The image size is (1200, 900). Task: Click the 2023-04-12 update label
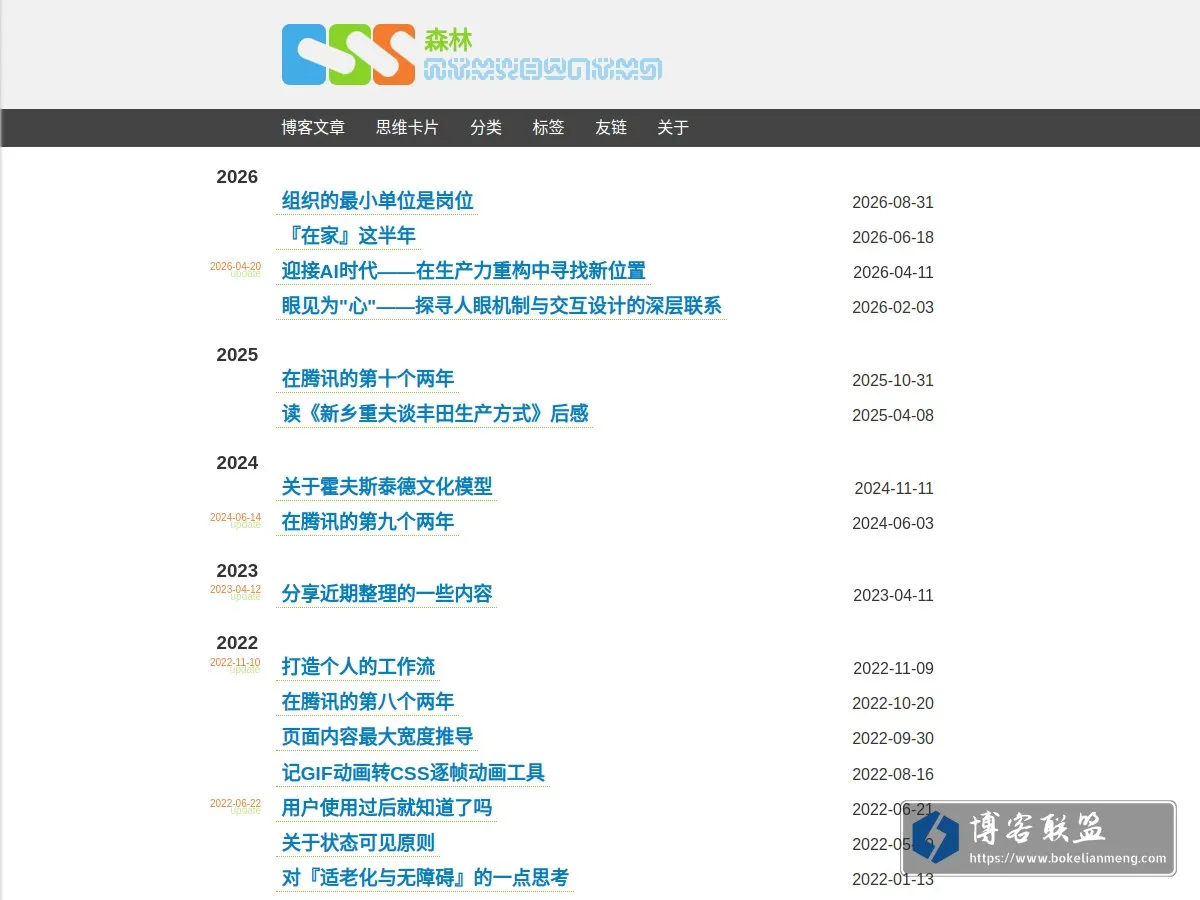(x=235, y=591)
